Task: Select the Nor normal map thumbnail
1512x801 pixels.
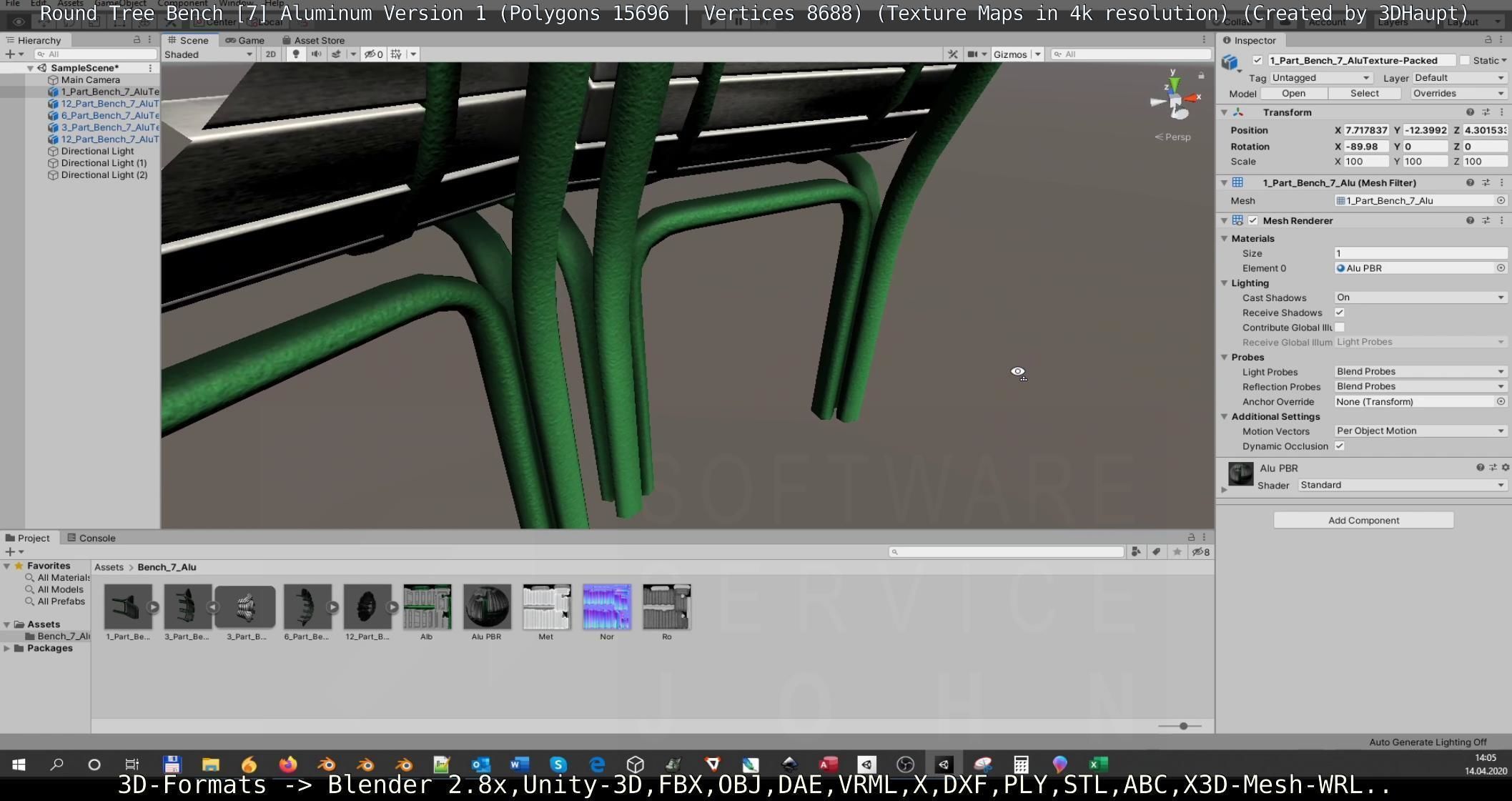Action: click(606, 607)
